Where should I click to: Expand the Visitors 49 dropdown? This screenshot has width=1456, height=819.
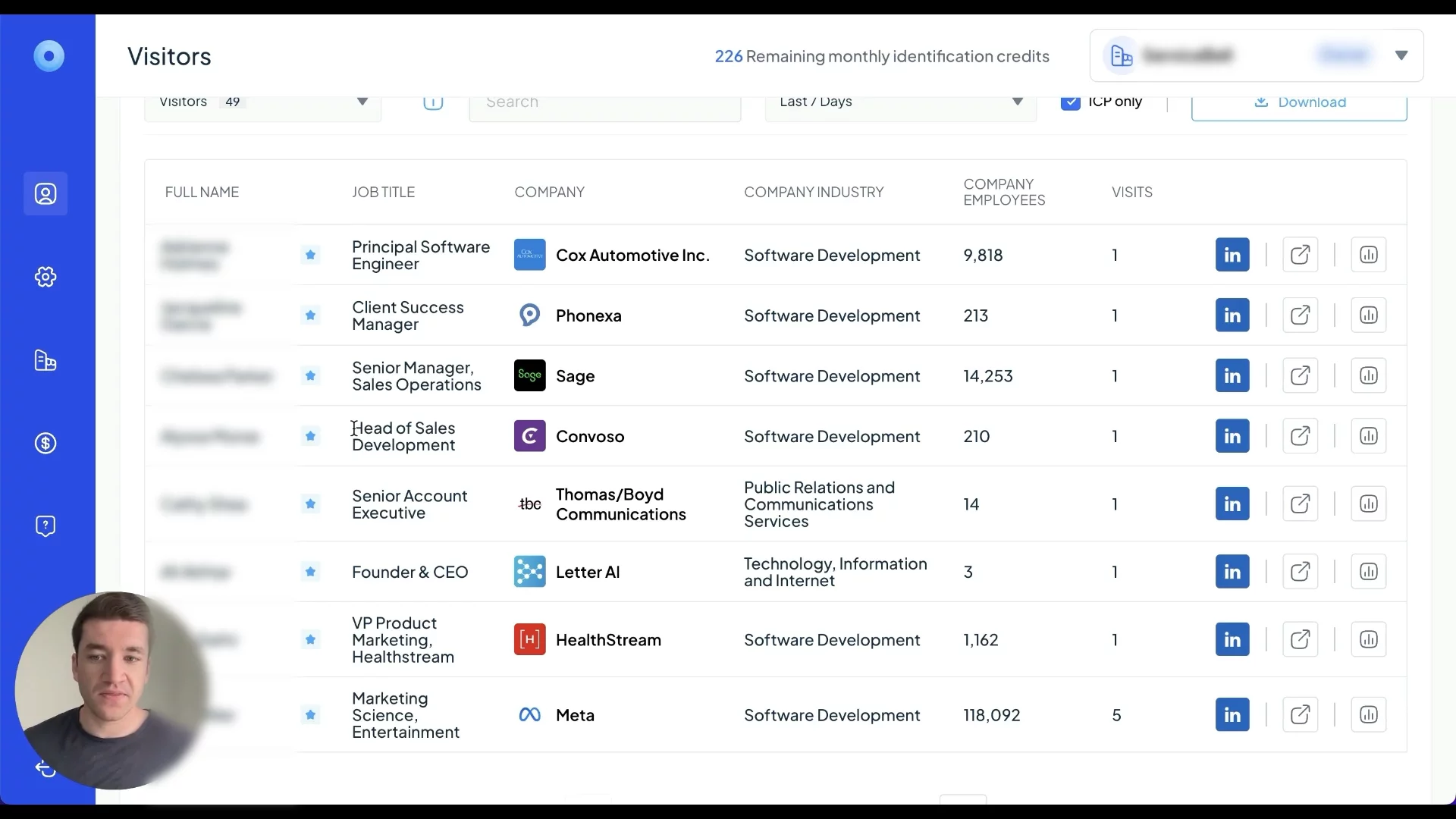(x=362, y=102)
